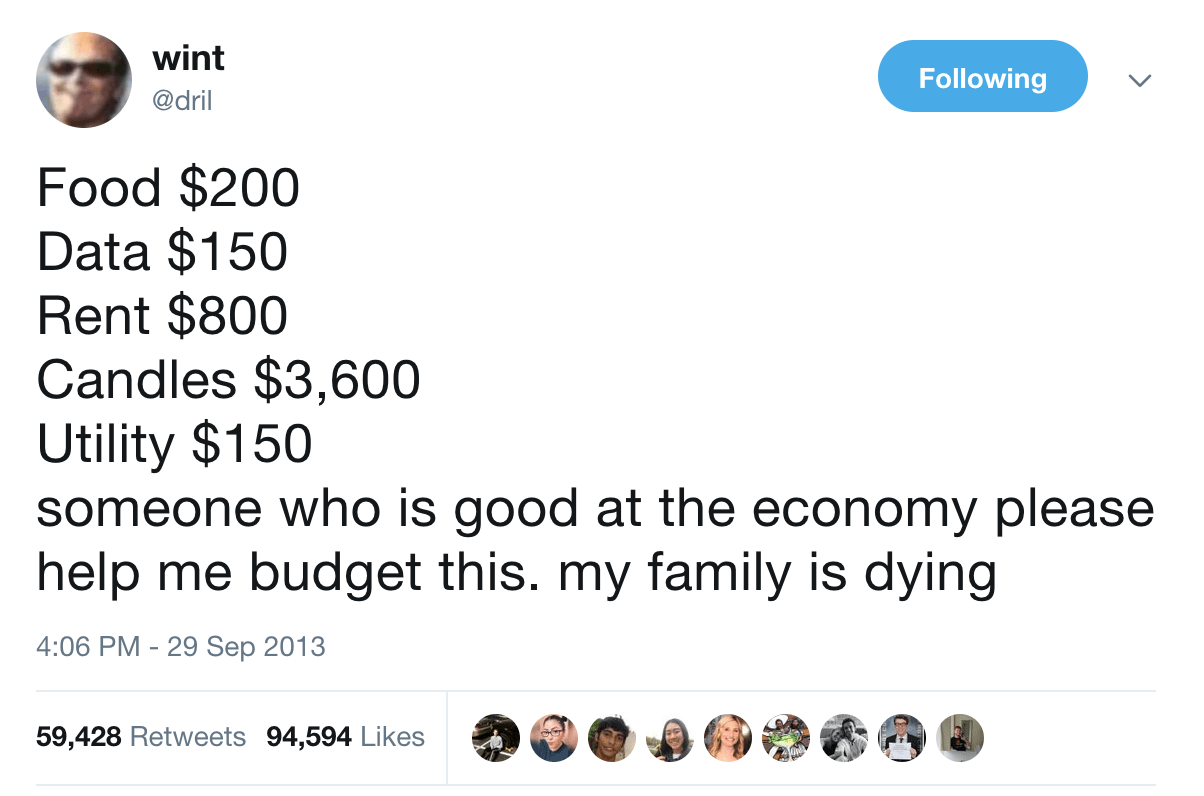Click the "Food $200" line of the tweet
This screenshot has height=796, width=1204.
point(168,187)
